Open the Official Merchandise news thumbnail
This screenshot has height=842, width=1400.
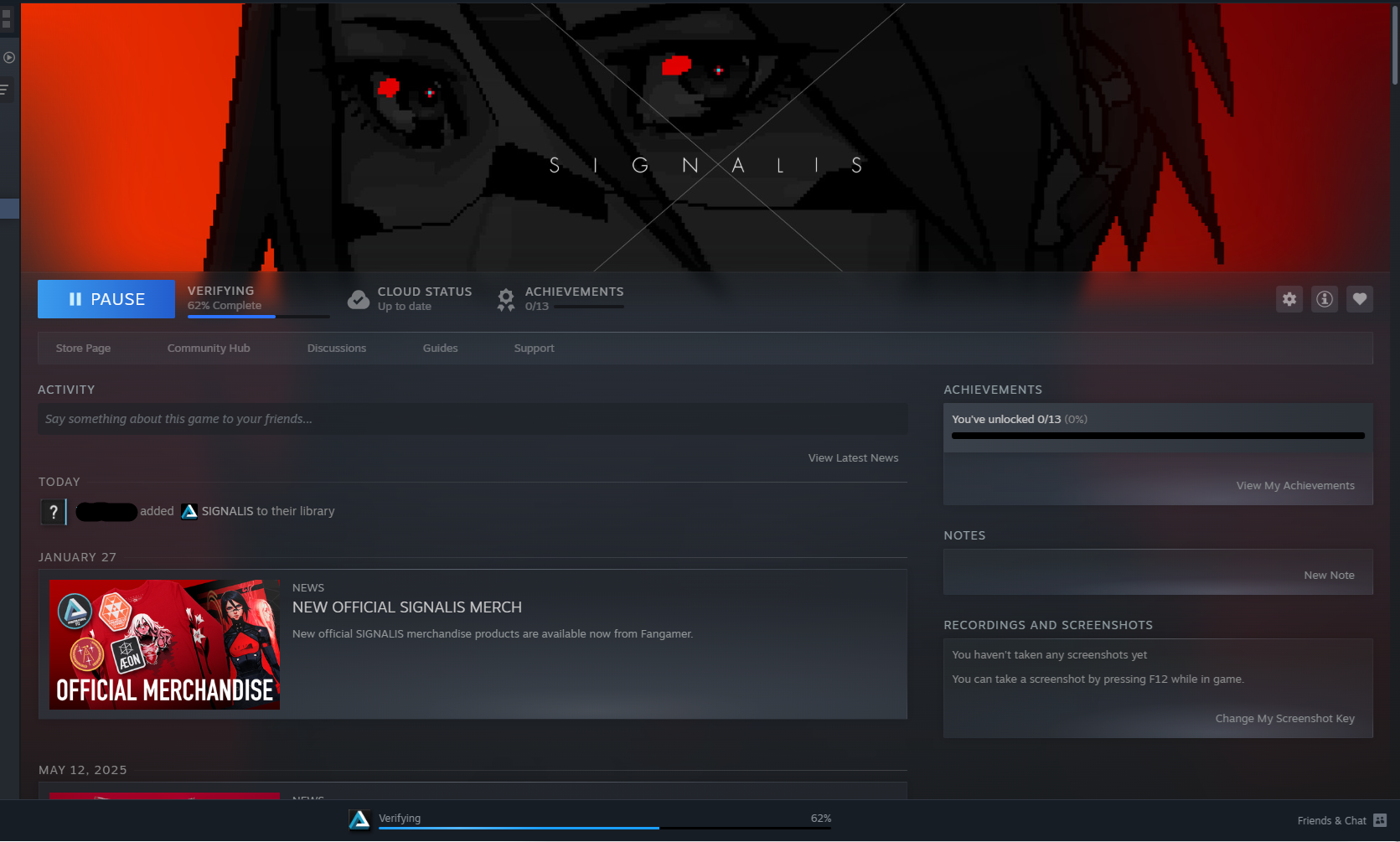(164, 644)
